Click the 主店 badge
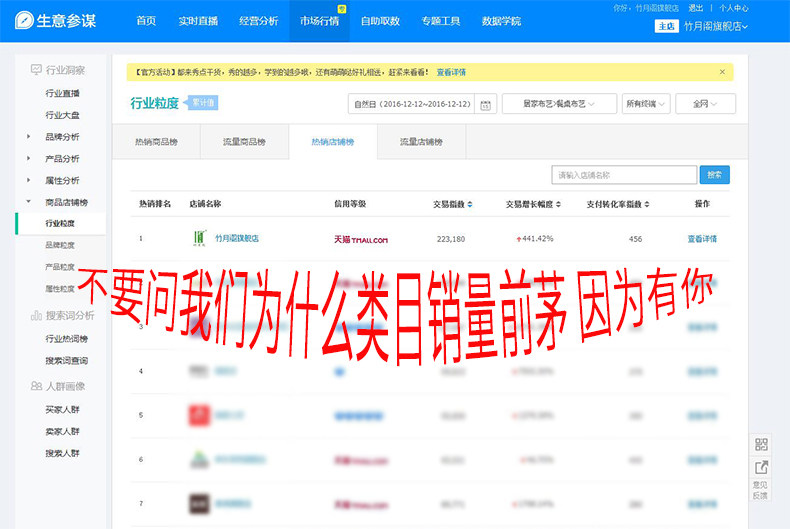 (667, 26)
